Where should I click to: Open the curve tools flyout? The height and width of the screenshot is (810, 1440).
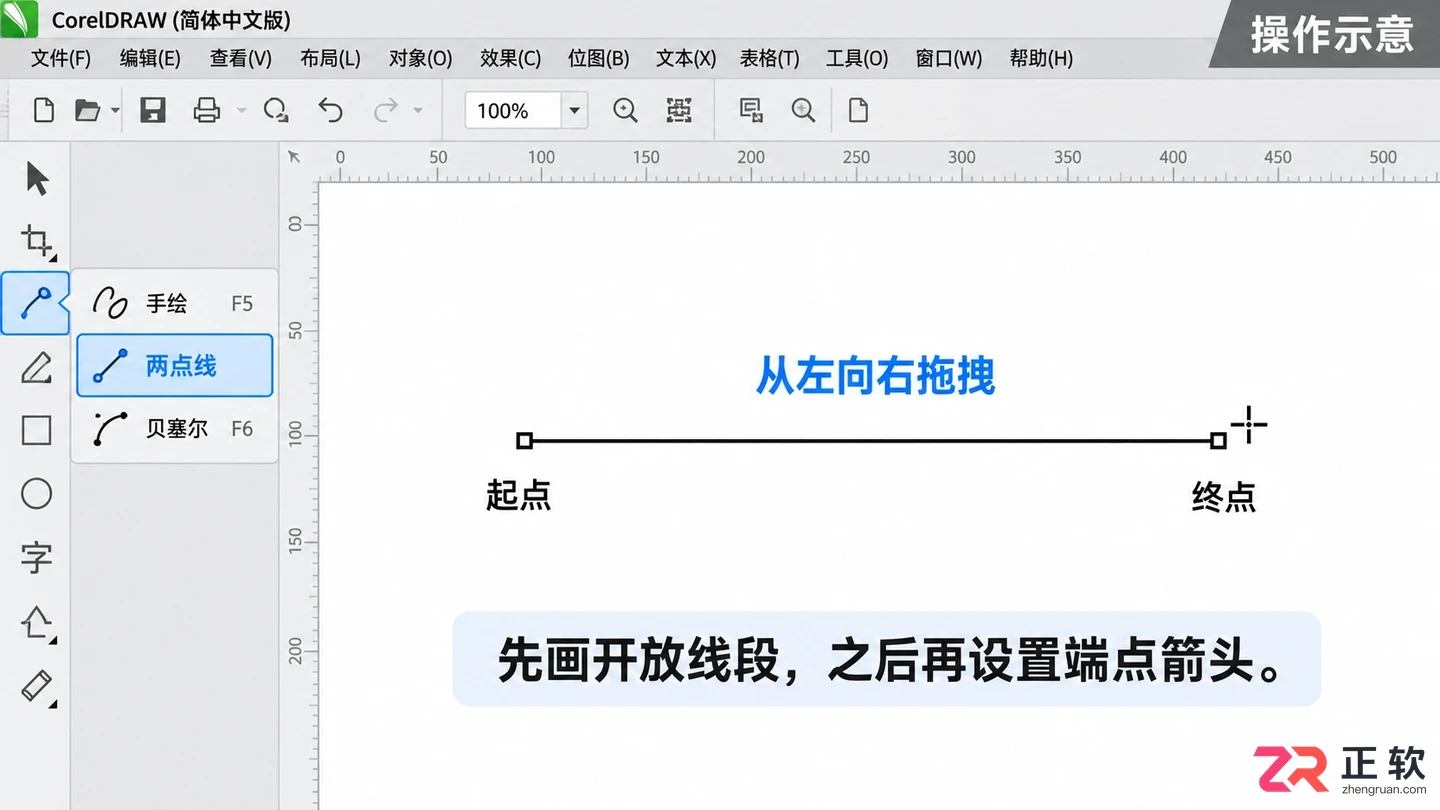pyautogui.click(x=36, y=303)
